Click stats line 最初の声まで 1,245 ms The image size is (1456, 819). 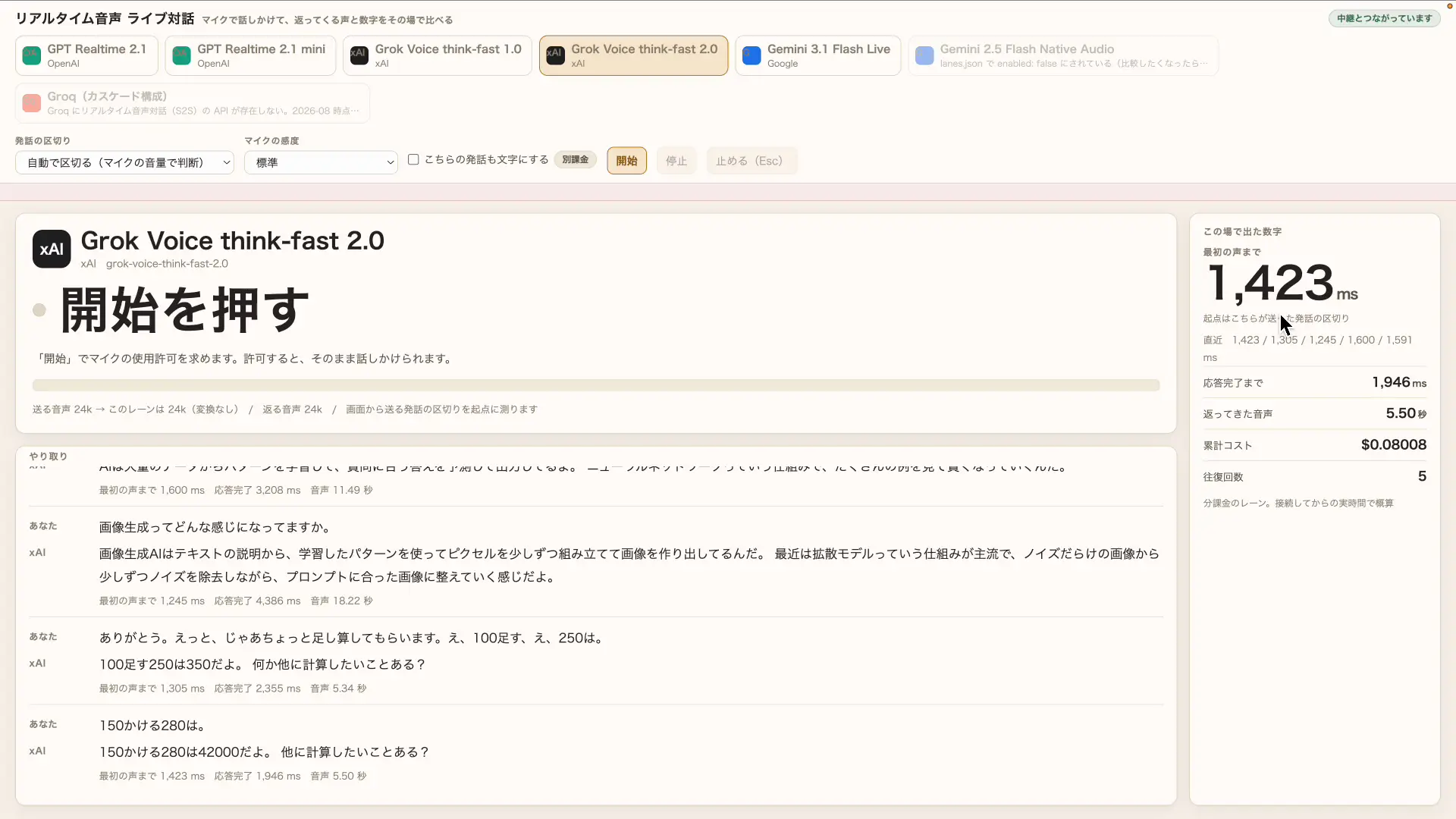coord(236,601)
